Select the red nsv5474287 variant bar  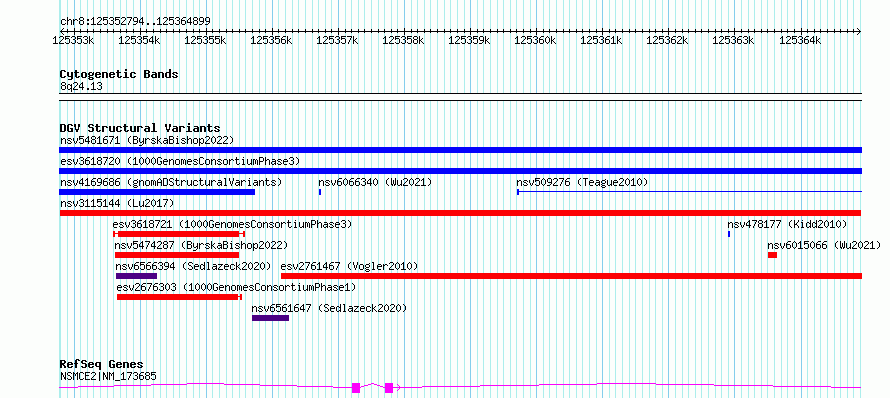pos(177,255)
